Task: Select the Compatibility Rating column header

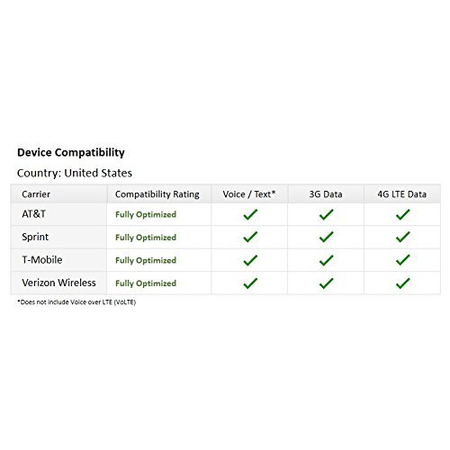Action: point(157,194)
